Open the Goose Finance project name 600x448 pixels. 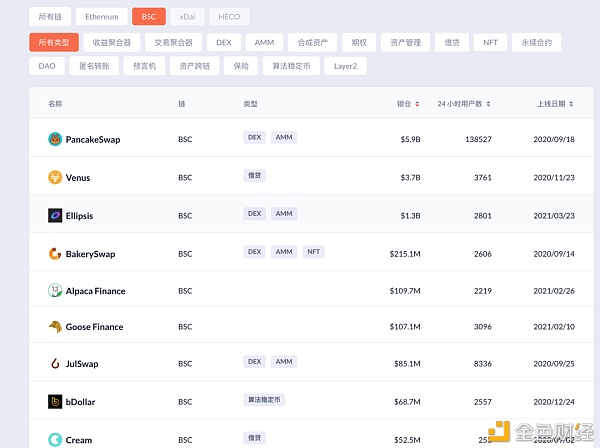tap(95, 327)
